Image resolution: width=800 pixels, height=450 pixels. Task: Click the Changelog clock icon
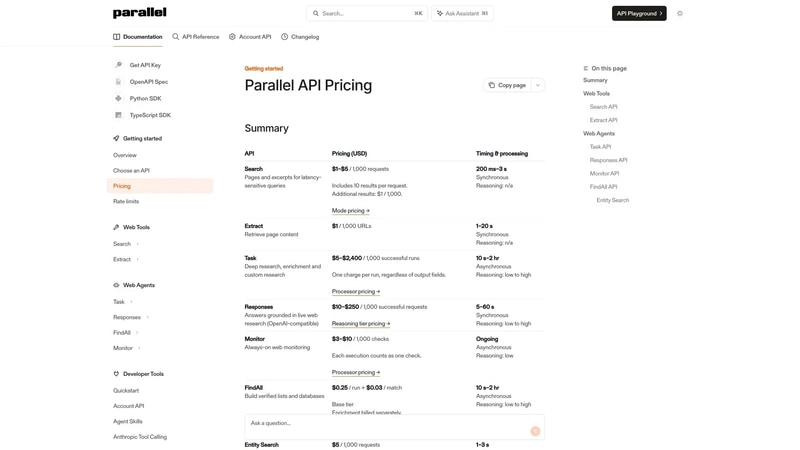coord(285,37)
